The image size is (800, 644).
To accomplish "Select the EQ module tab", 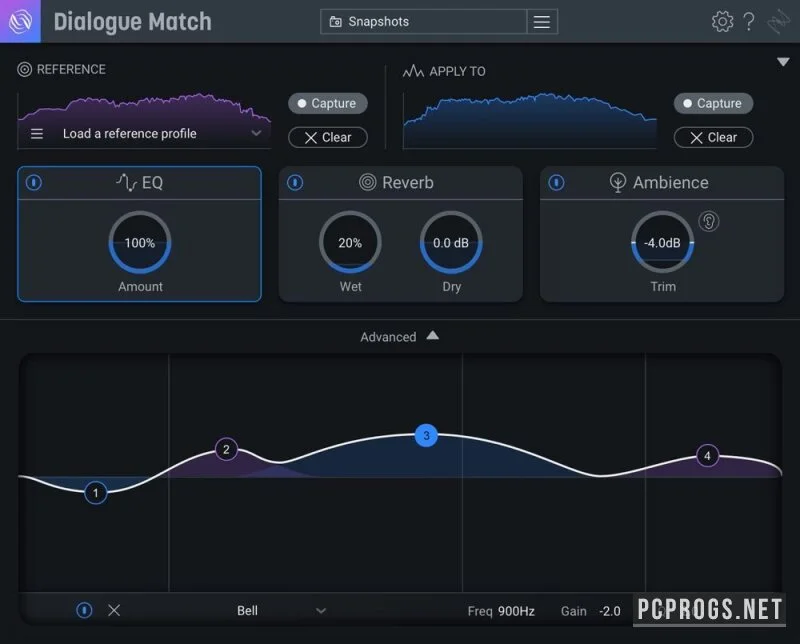I will point(139,183).
